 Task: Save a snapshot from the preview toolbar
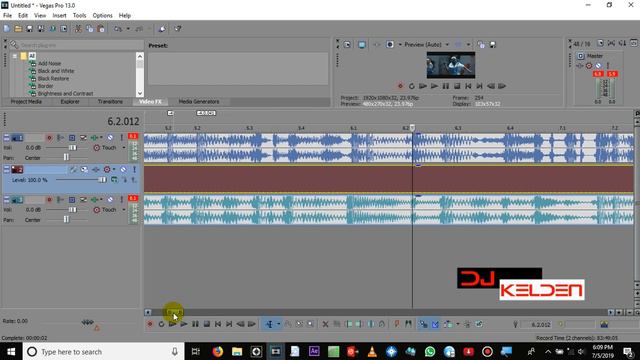tap(493, 44)
